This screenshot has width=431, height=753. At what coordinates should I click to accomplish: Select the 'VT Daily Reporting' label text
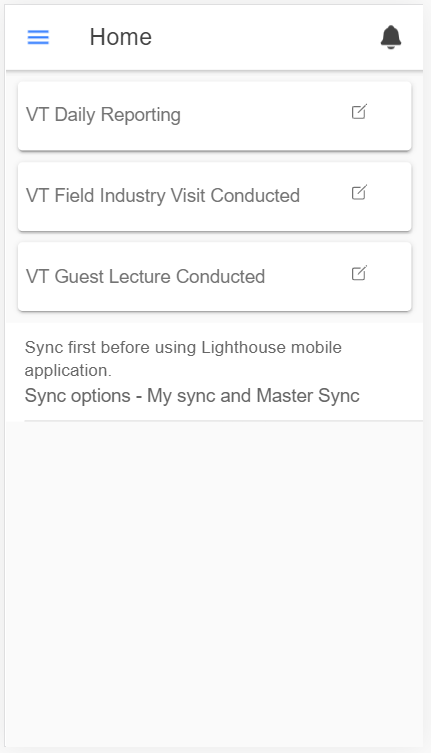(103, 115)
